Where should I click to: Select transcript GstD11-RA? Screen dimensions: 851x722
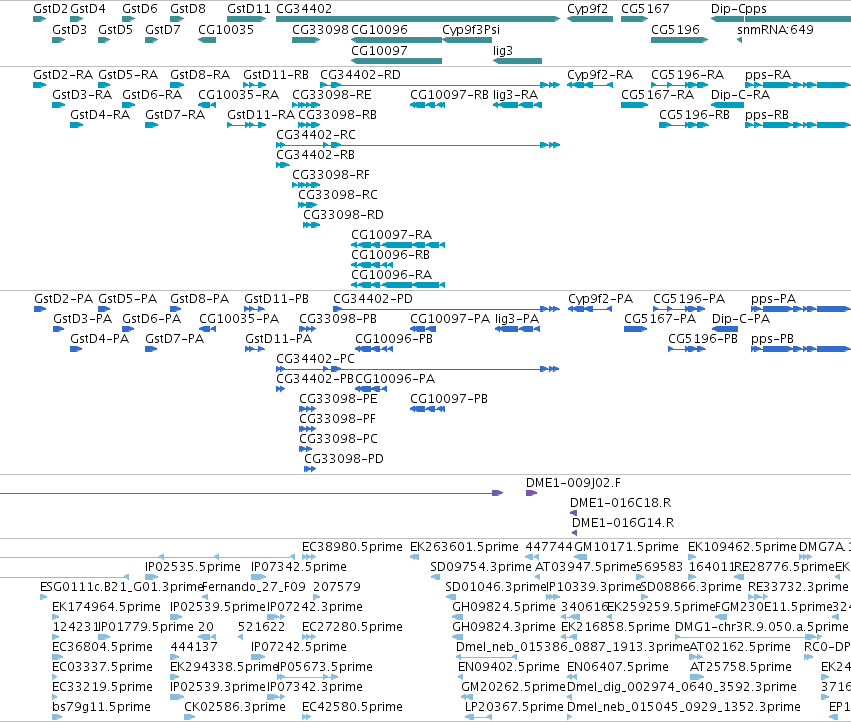(261, 115)
